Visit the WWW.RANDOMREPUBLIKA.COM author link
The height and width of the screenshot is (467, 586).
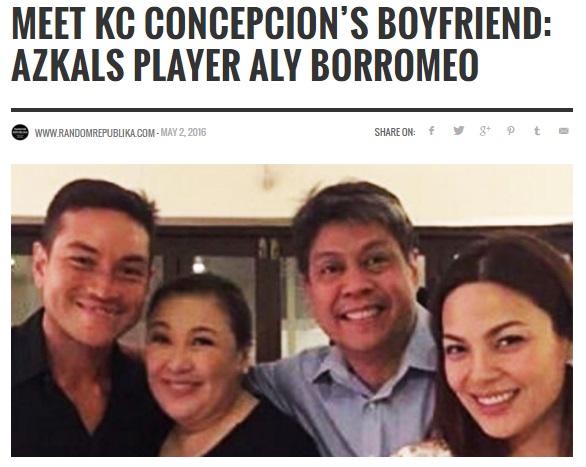click(x=95, y=133)
